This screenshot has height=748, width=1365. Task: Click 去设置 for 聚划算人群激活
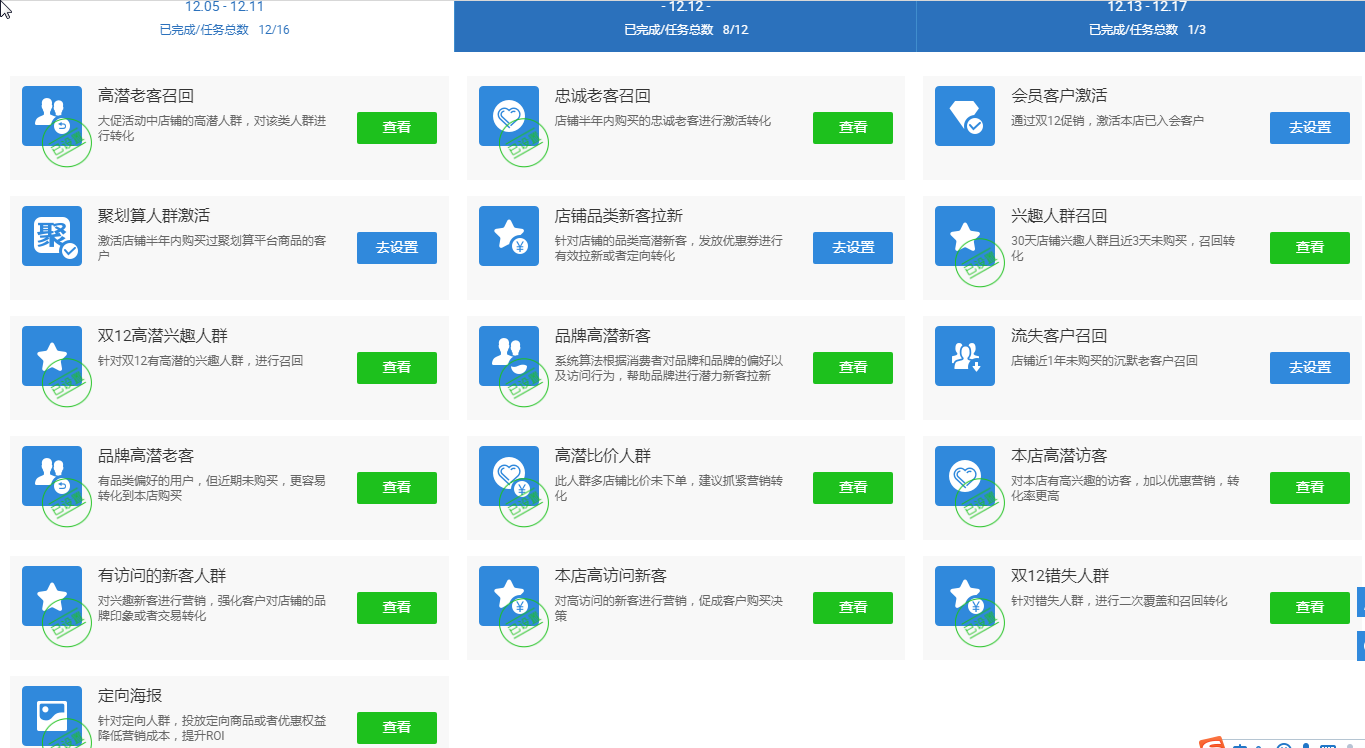click(397, 248)
